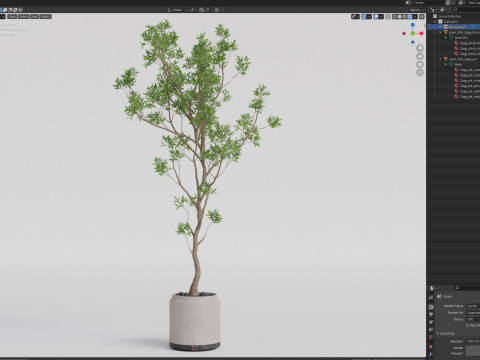Open the Object properties tab

pos(431,347)
